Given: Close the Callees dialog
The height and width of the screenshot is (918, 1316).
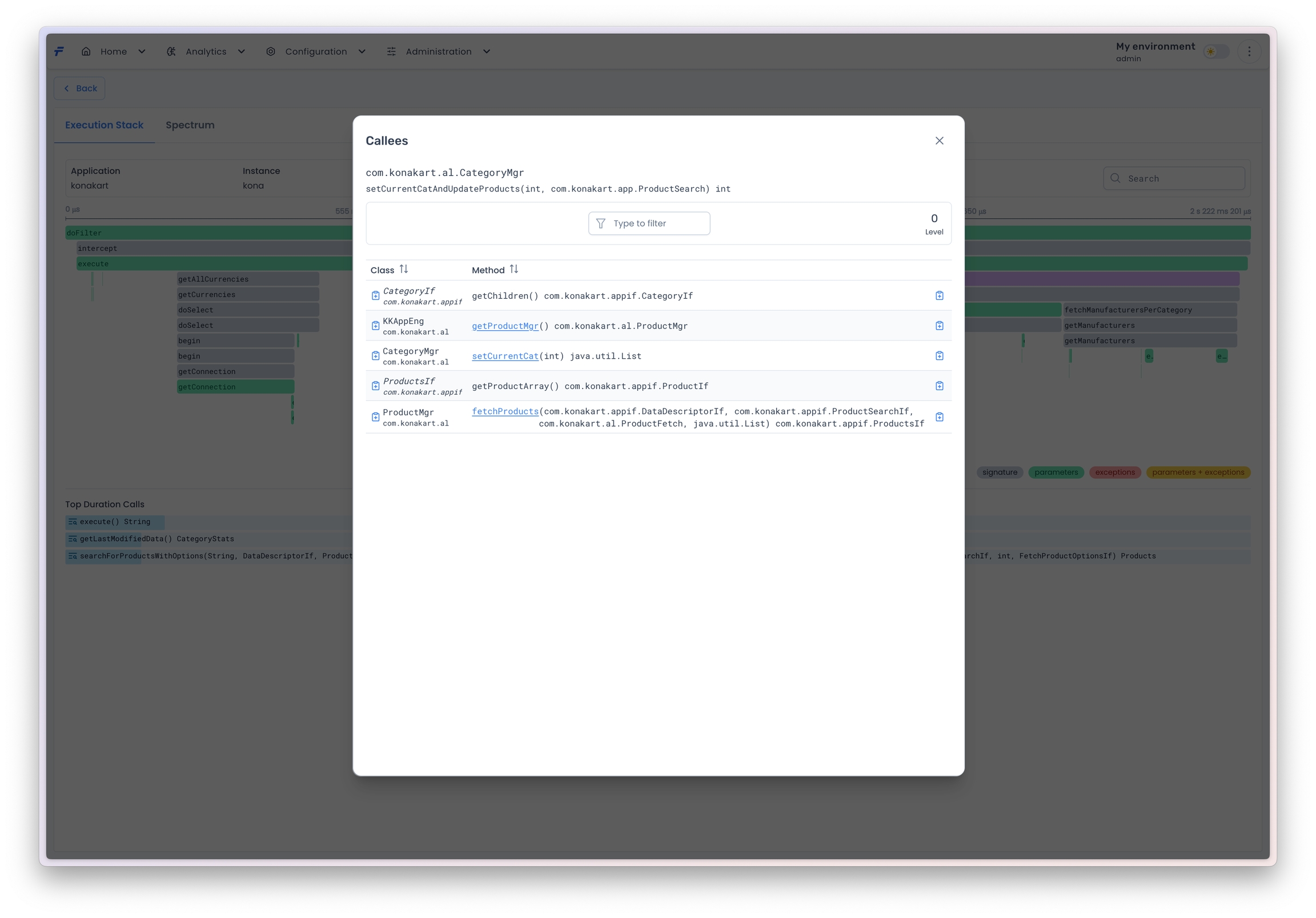Looking at the screenshot, I should point(939,141).
